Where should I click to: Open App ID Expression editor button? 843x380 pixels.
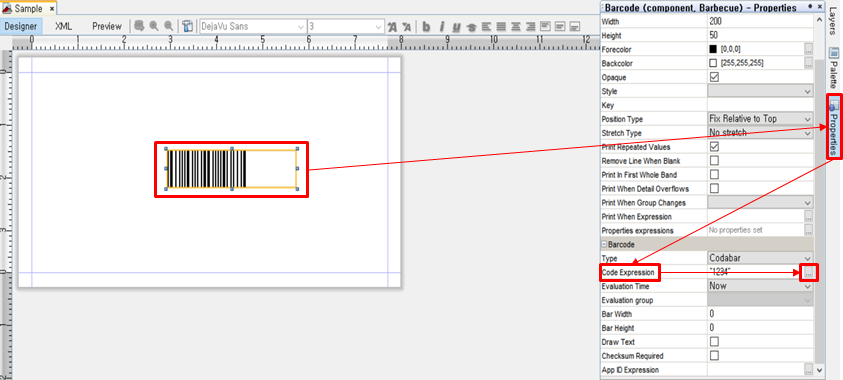click(808, 370)
